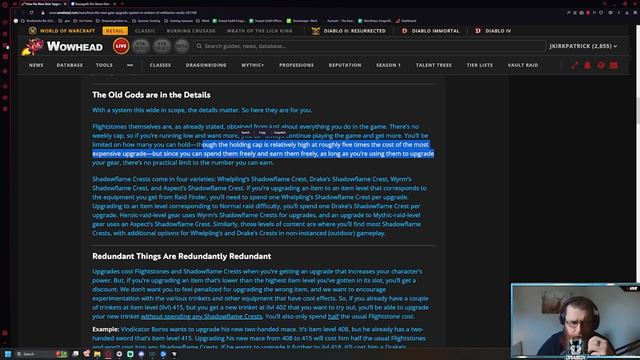The width and height of the screenshot is (640, 360).
Task: Click the Wowhead logo
Action: tap(62, 47)
